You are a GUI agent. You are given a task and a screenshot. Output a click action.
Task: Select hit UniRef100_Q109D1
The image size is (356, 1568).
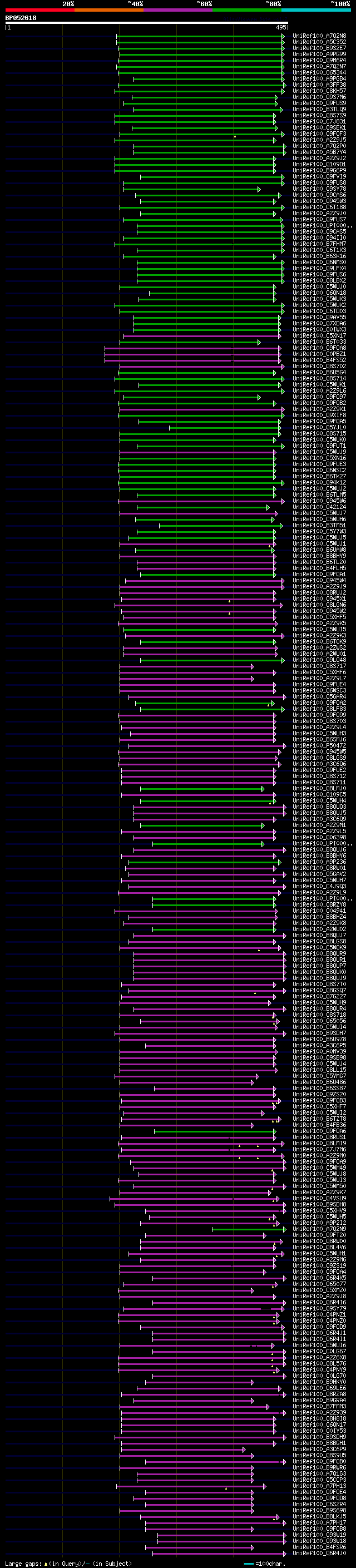pos(319,164)
